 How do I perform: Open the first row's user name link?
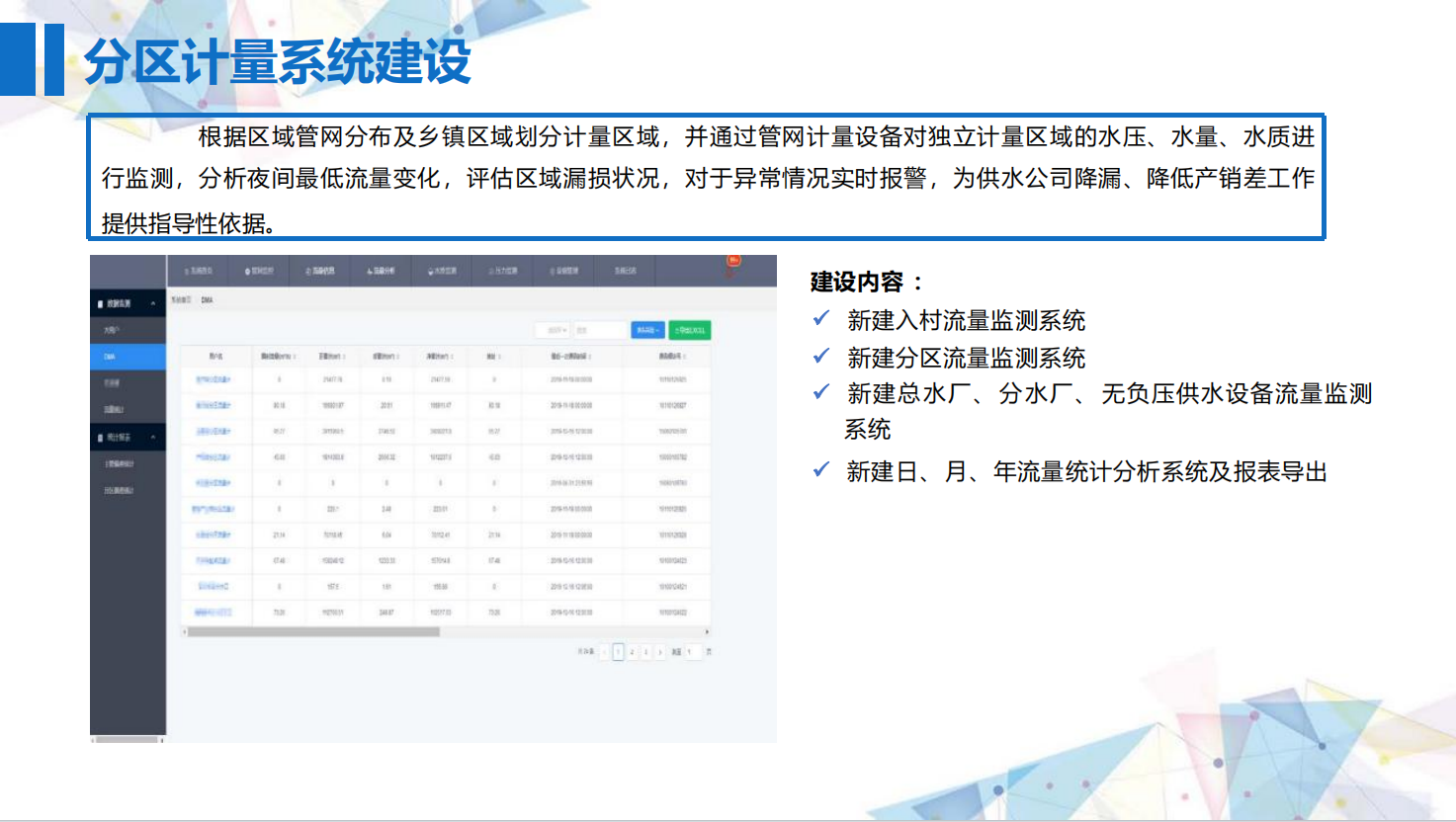click(x=213, y=379)
